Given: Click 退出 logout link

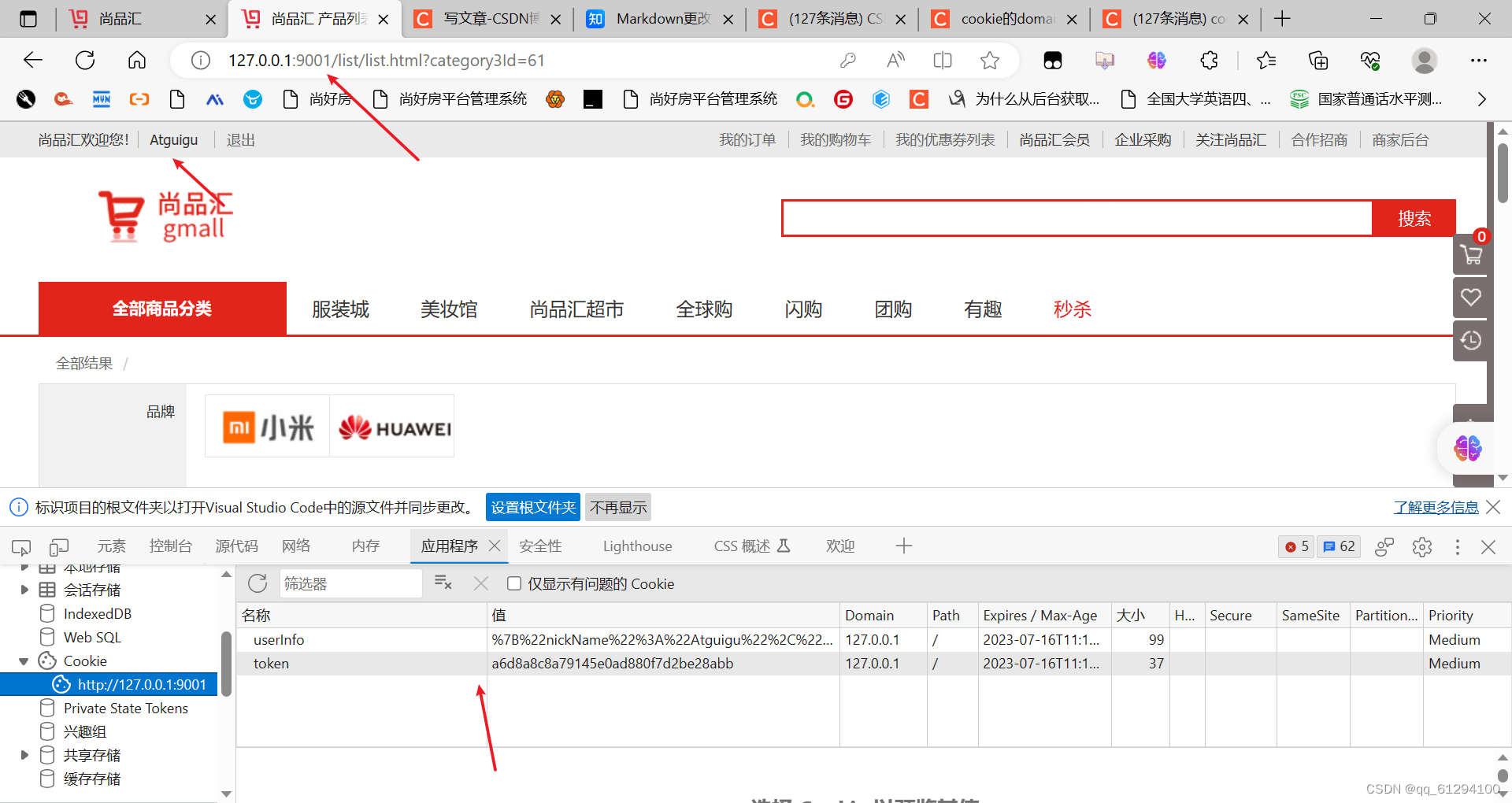Looking at the screenshot, I should tap(240, 140).
